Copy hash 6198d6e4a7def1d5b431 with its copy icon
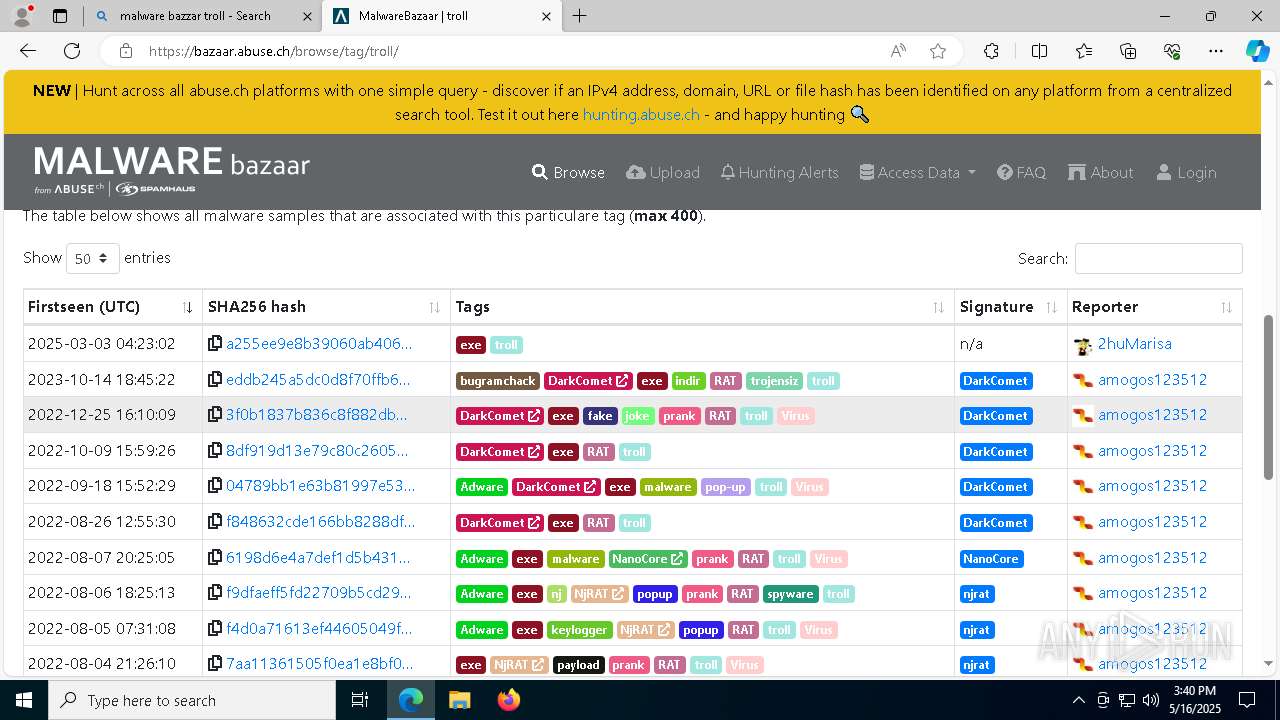The height and width of the screenshot is (720, 1280). tap(214, 558)
